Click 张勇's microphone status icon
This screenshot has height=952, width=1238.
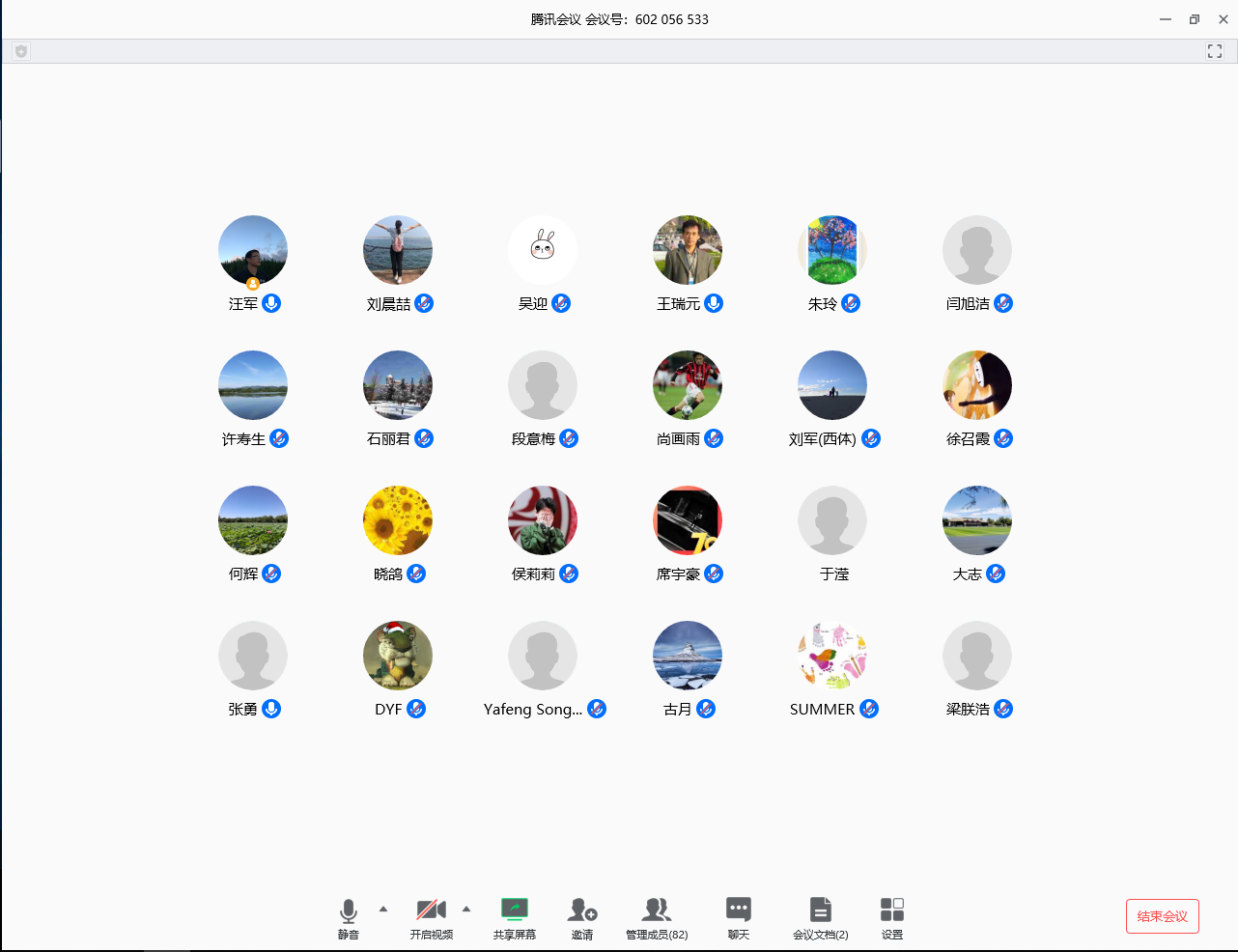pyautogui.click(x=271, y=709)
